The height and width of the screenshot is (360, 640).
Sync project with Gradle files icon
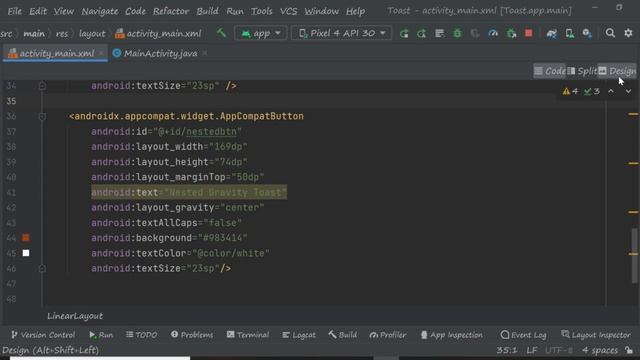coord(551,33)
